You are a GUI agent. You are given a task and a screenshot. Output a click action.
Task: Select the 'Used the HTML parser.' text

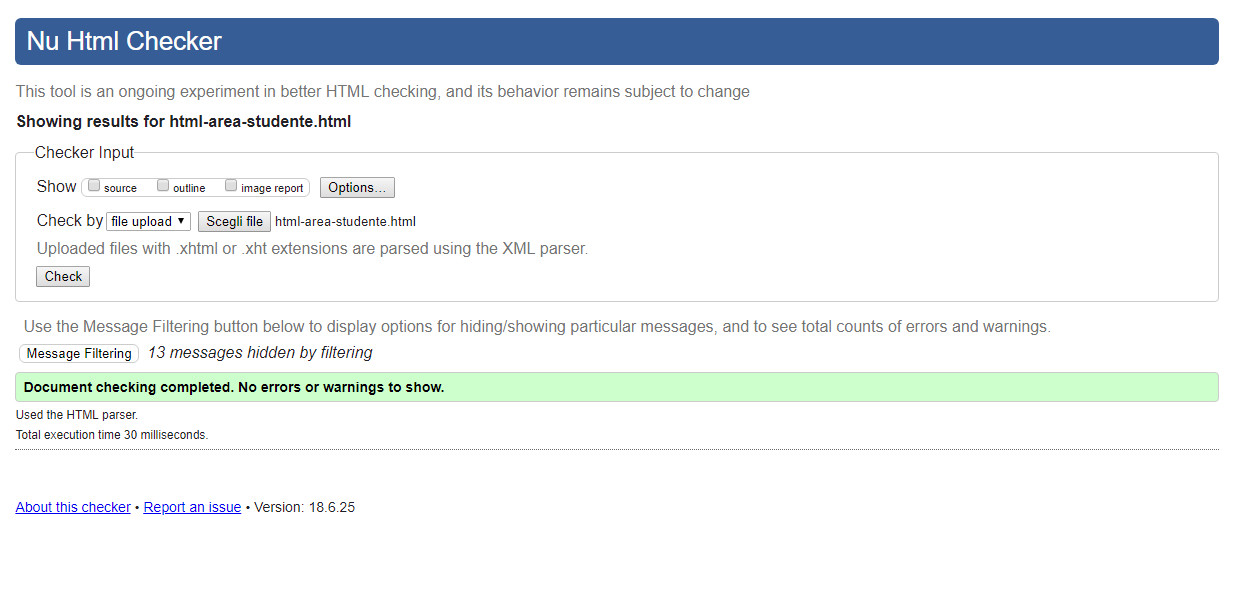tap(77, 414)
